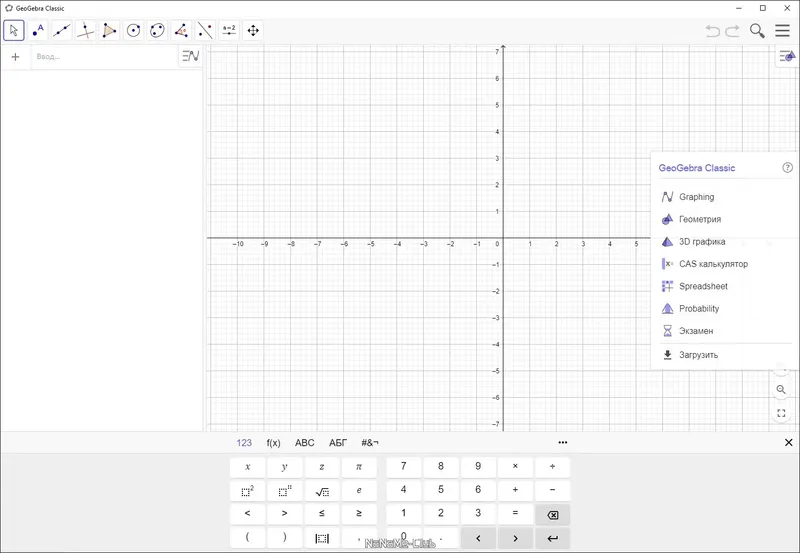Viewport: 800px width, 553px height.
Task: Select the Reflect about Line tool
Action: (x=205, y=31)
